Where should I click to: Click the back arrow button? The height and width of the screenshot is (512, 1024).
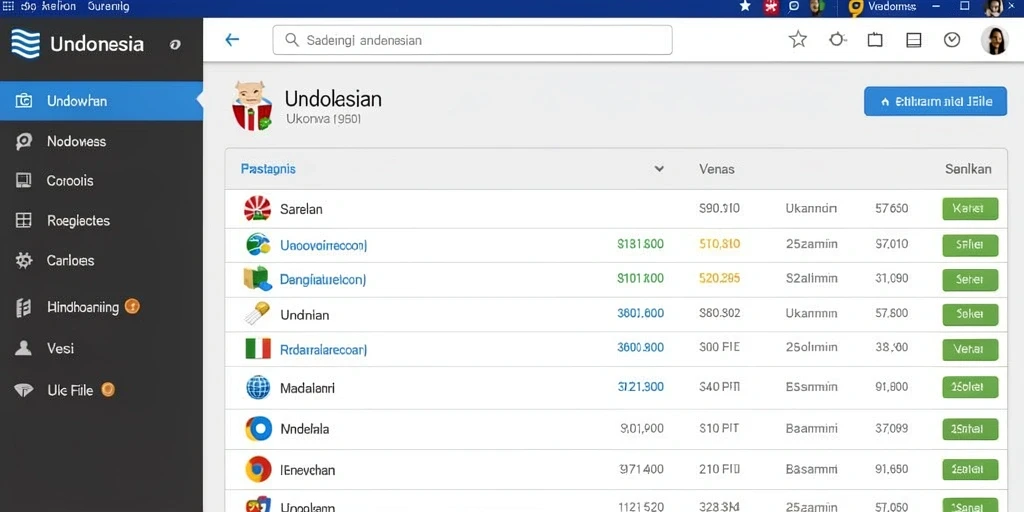tap(232, 40)
